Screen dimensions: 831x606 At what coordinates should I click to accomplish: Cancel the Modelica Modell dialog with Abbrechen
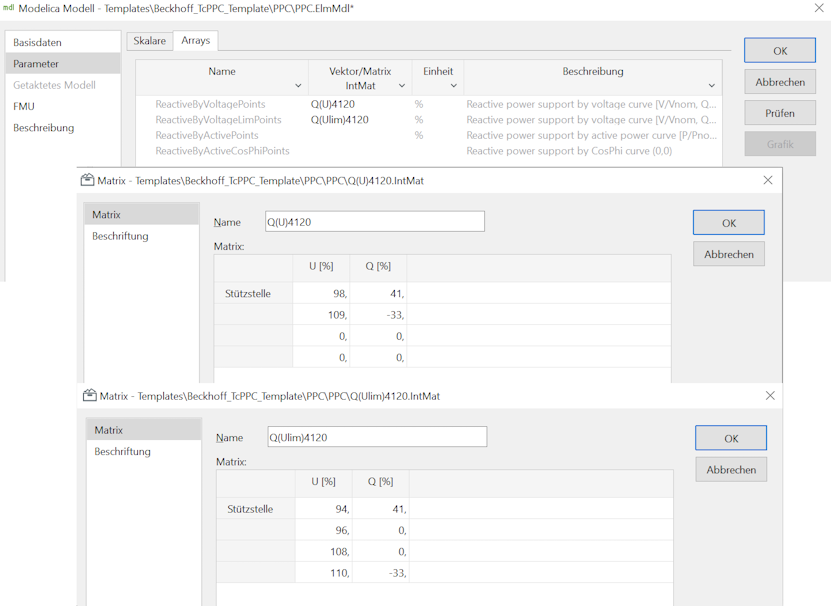click(x=779, y=81)
